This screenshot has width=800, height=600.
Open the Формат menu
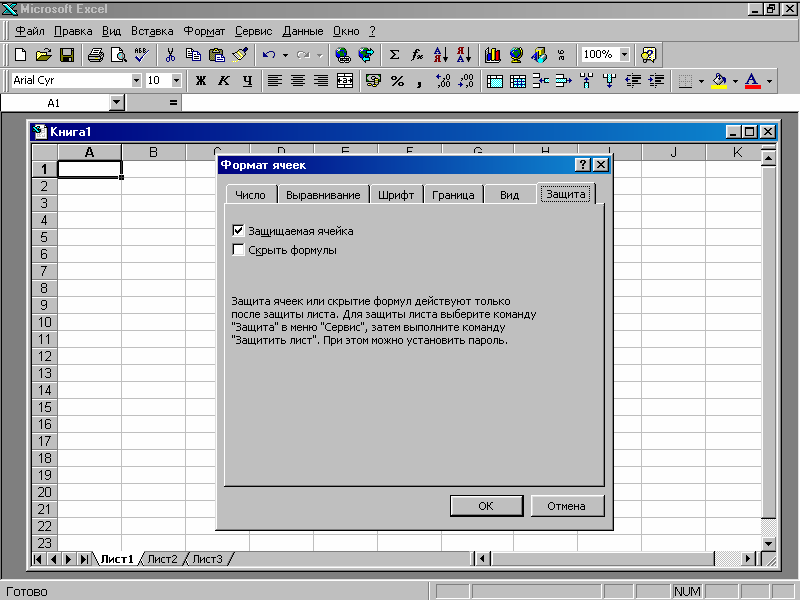tap(204, 31)
